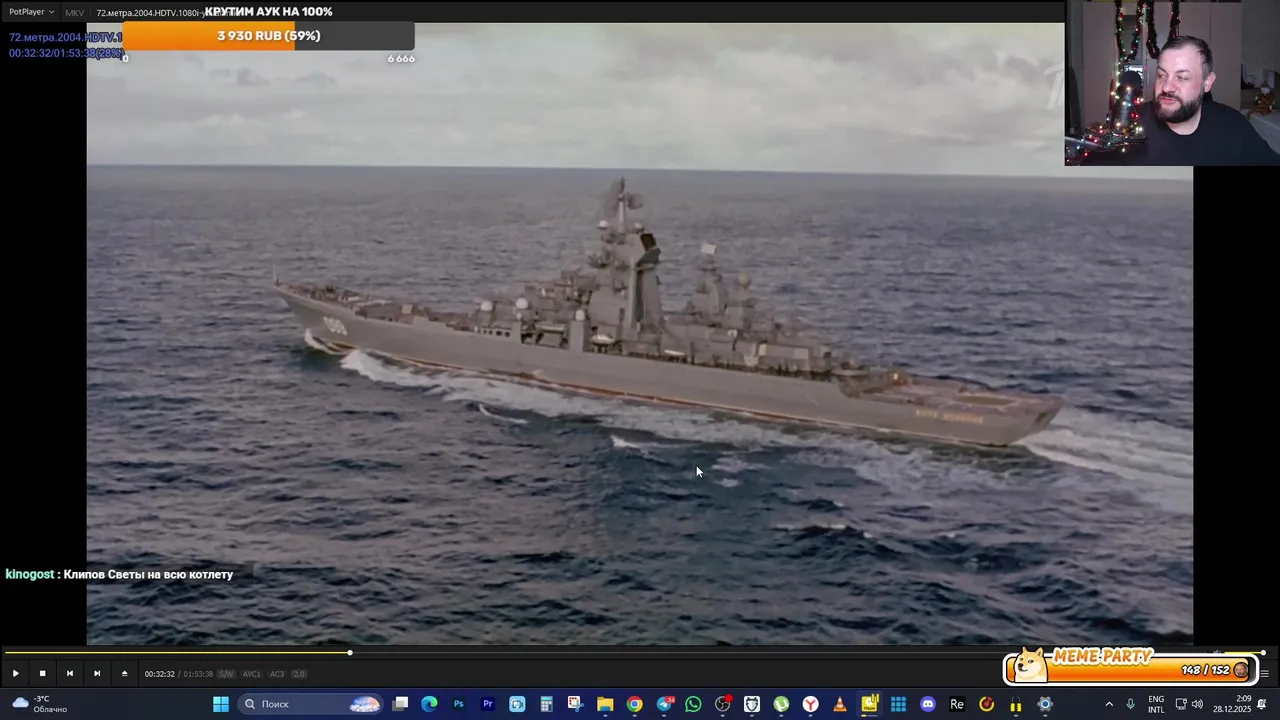Open uTorrent from the taskbar

point(781,704)
